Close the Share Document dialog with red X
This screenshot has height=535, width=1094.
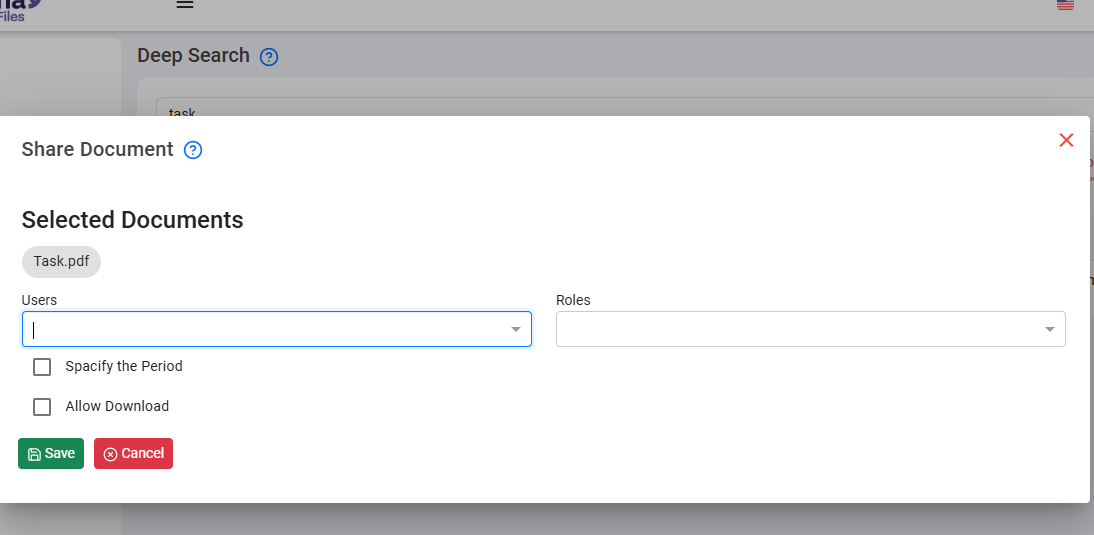(x=1066, y=140)
